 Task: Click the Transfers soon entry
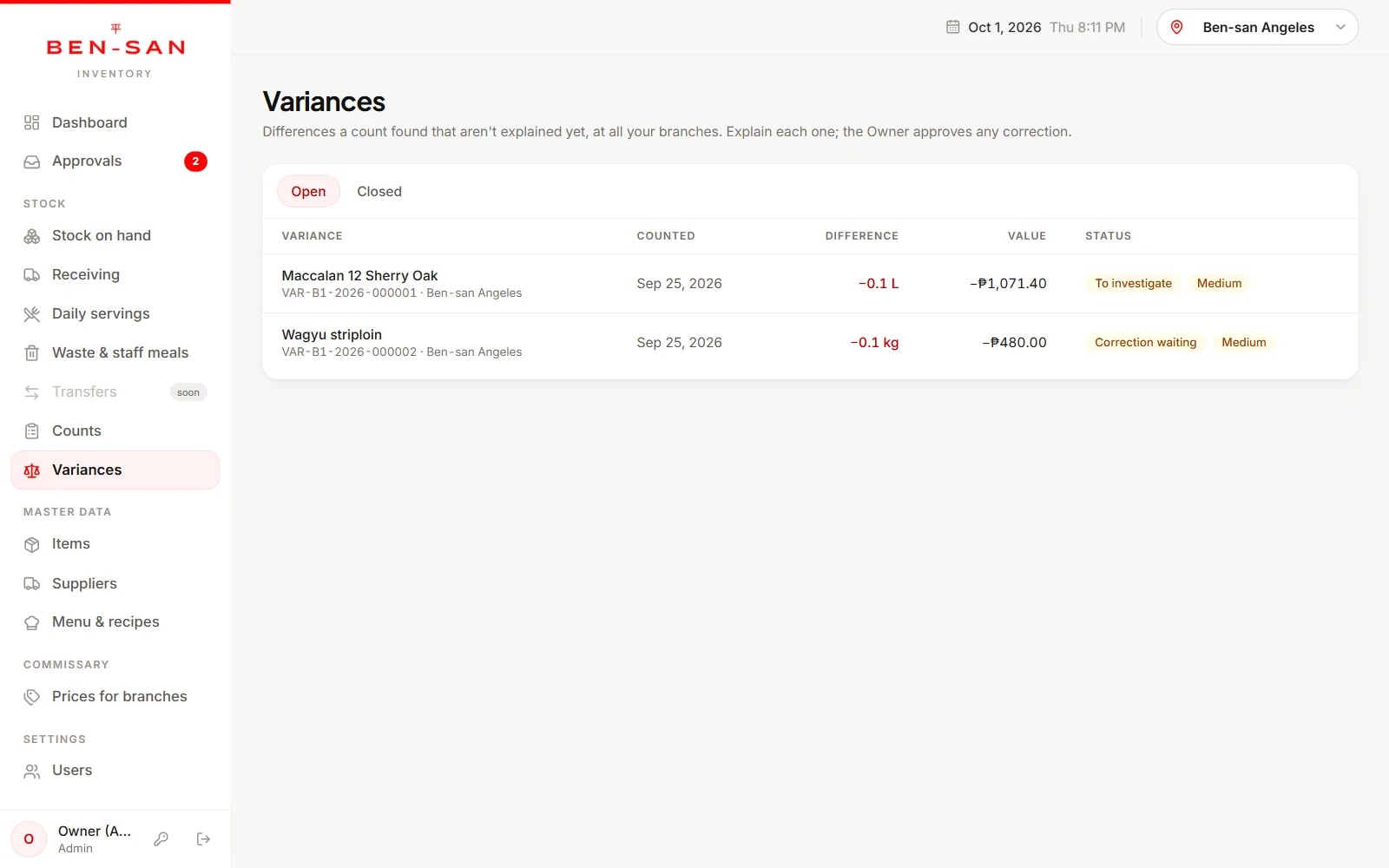(x=115, y=392)
